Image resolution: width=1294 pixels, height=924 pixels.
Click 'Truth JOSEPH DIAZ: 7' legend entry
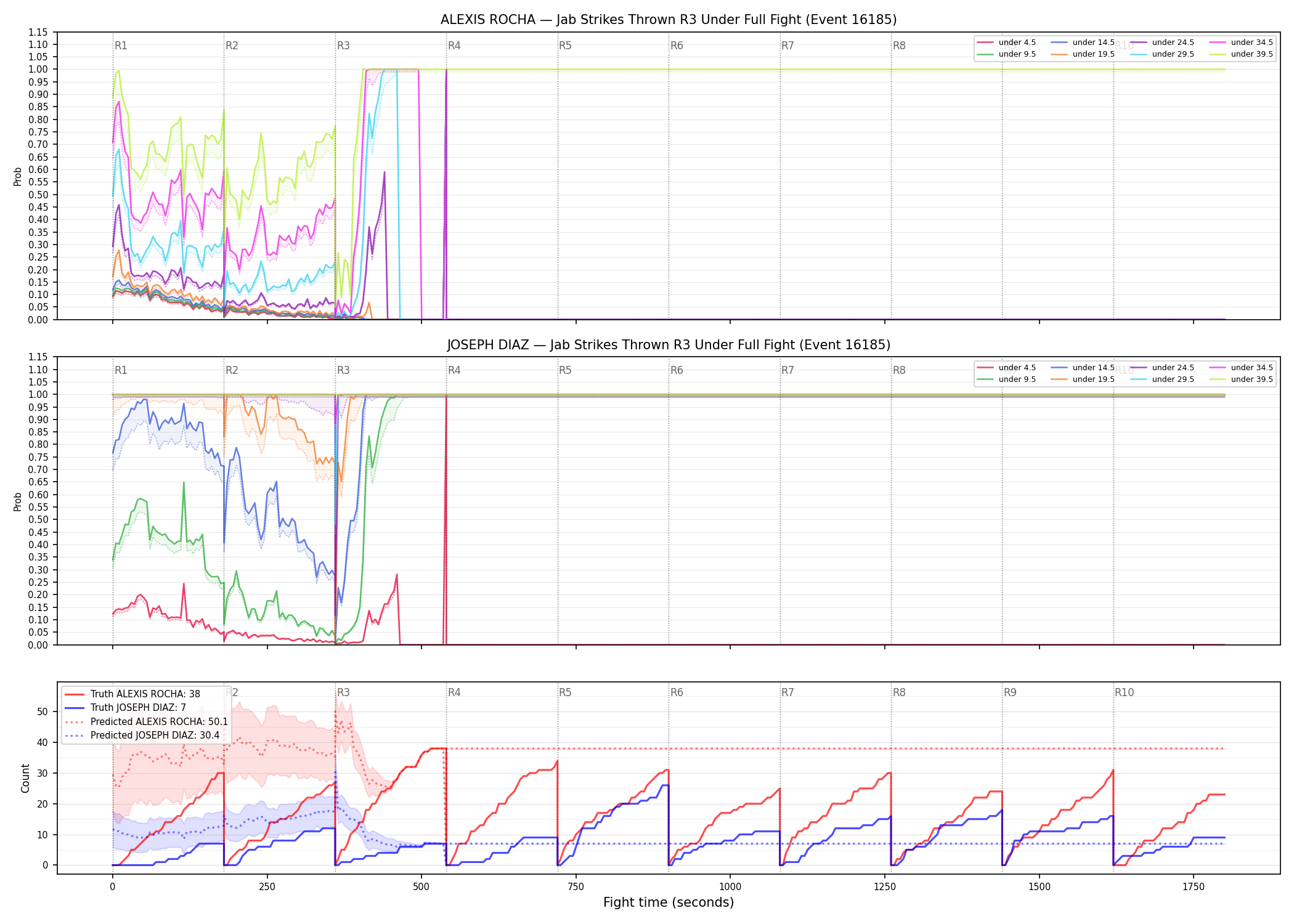click(x=126, y=708)
